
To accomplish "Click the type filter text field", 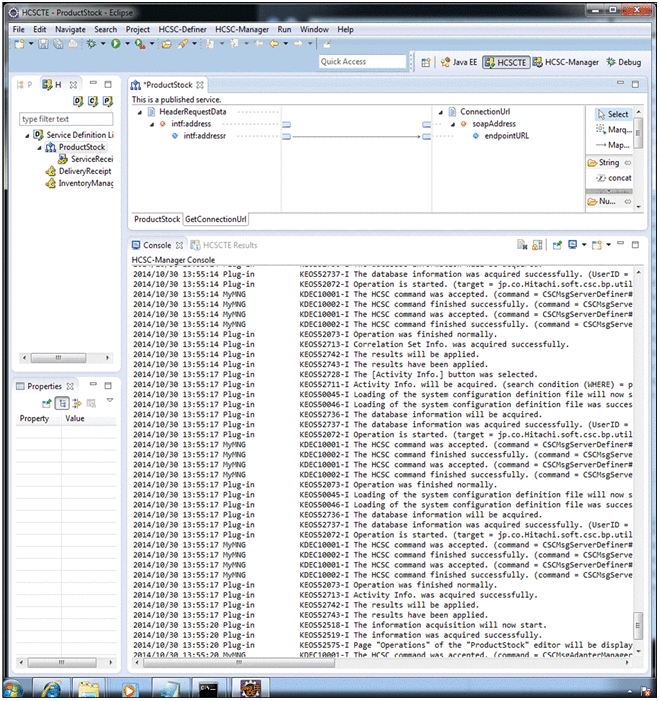I will [66, 119].
